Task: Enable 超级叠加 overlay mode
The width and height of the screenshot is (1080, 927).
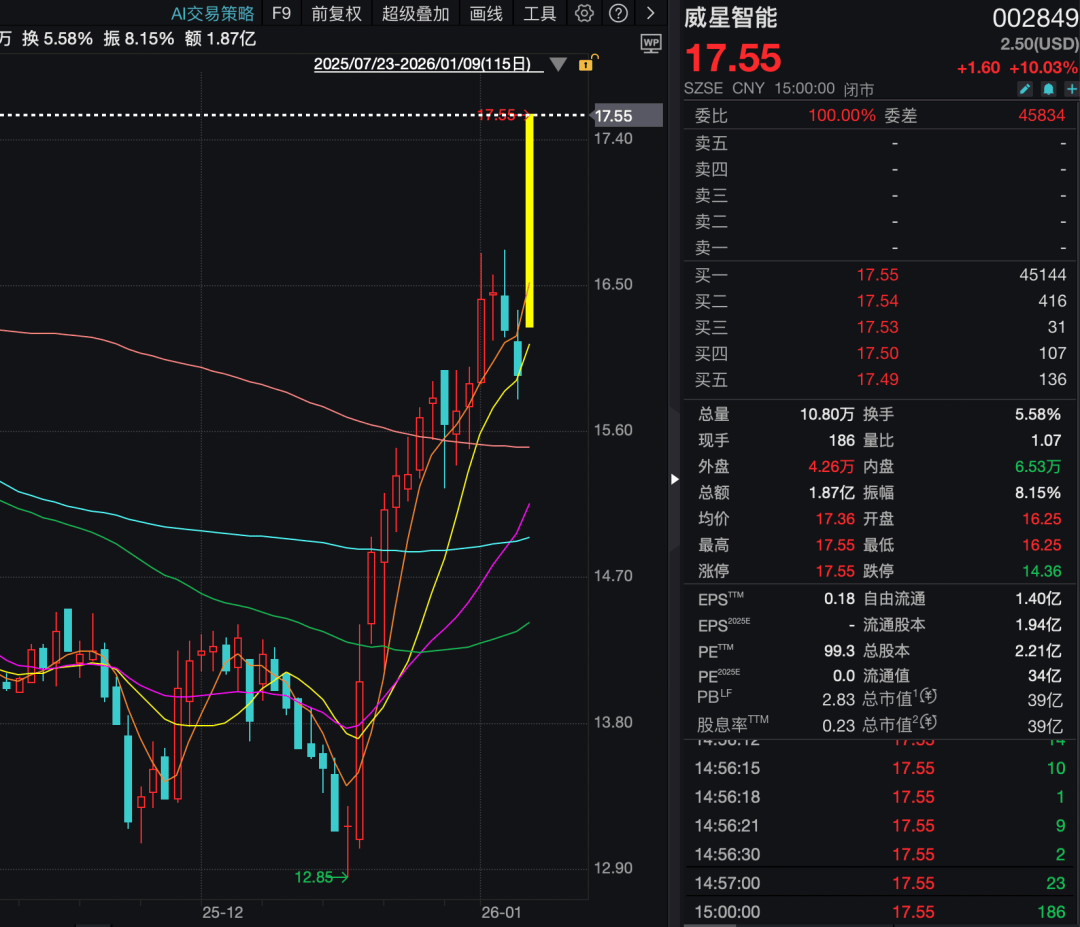Action: tap(415, 14)
